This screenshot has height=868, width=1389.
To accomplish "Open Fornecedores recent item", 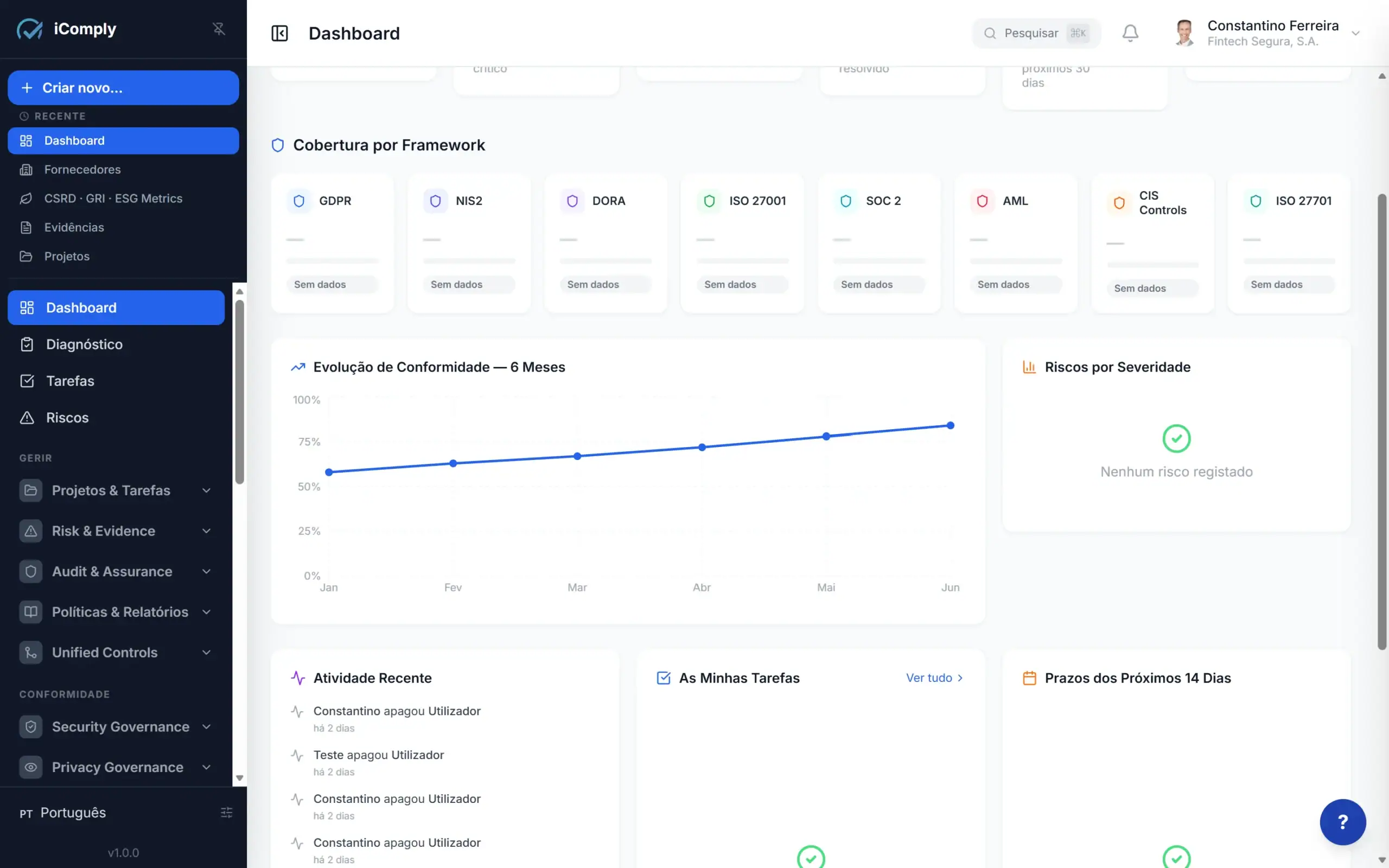I will 123,169.
